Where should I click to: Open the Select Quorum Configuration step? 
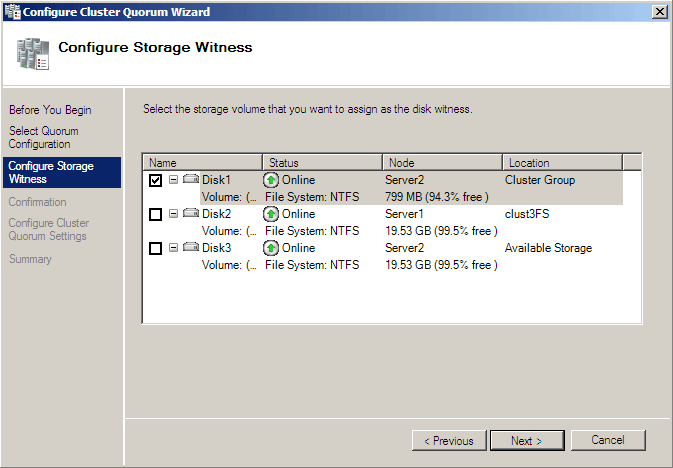(44, 137)
